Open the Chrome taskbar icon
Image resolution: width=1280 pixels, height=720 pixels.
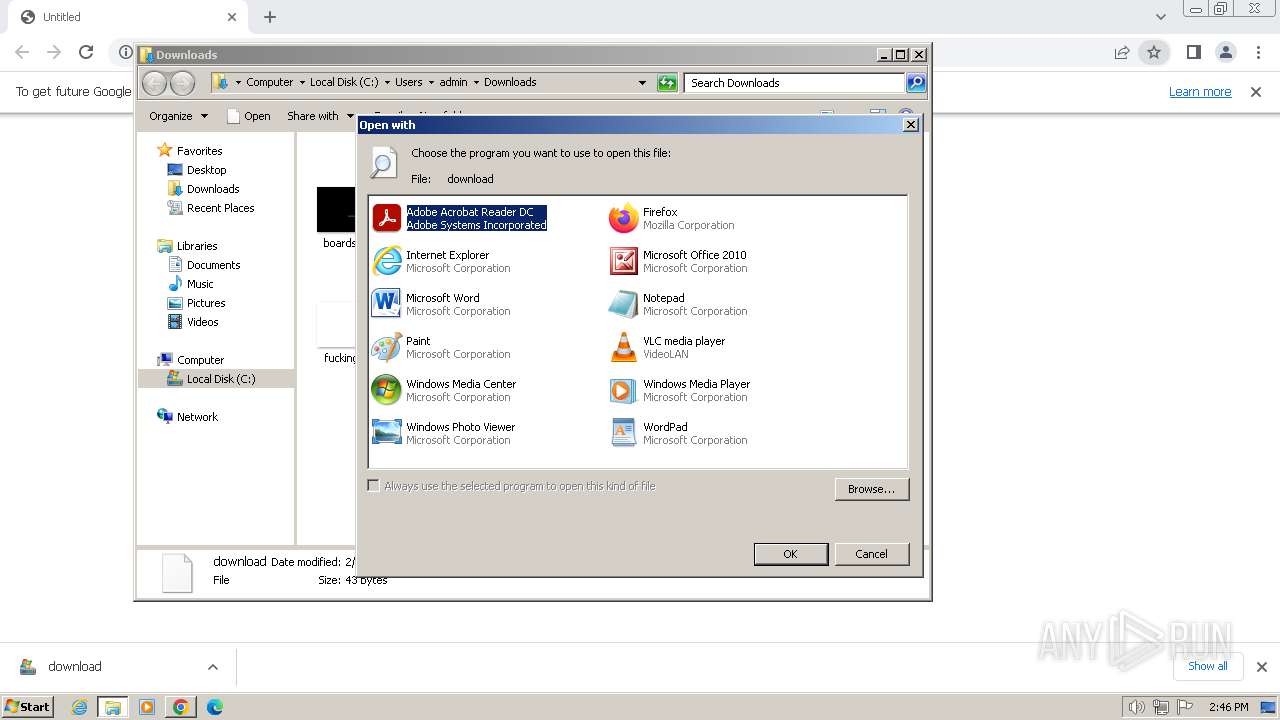pyautogui.click(x=180, y=707)
